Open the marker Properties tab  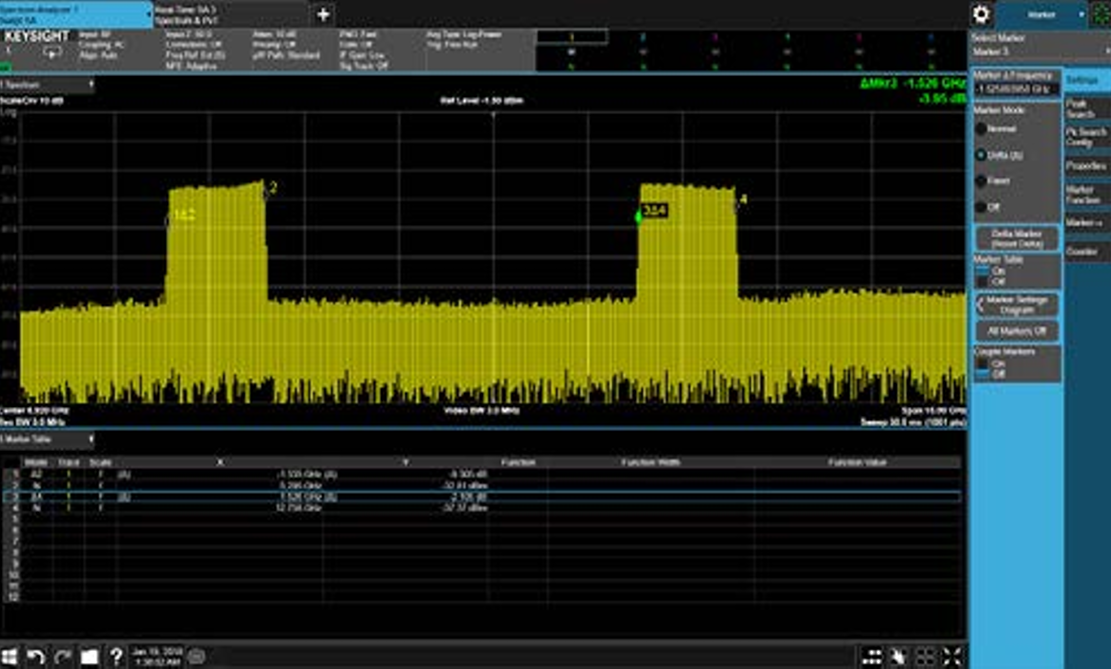tap(1087, 166)
